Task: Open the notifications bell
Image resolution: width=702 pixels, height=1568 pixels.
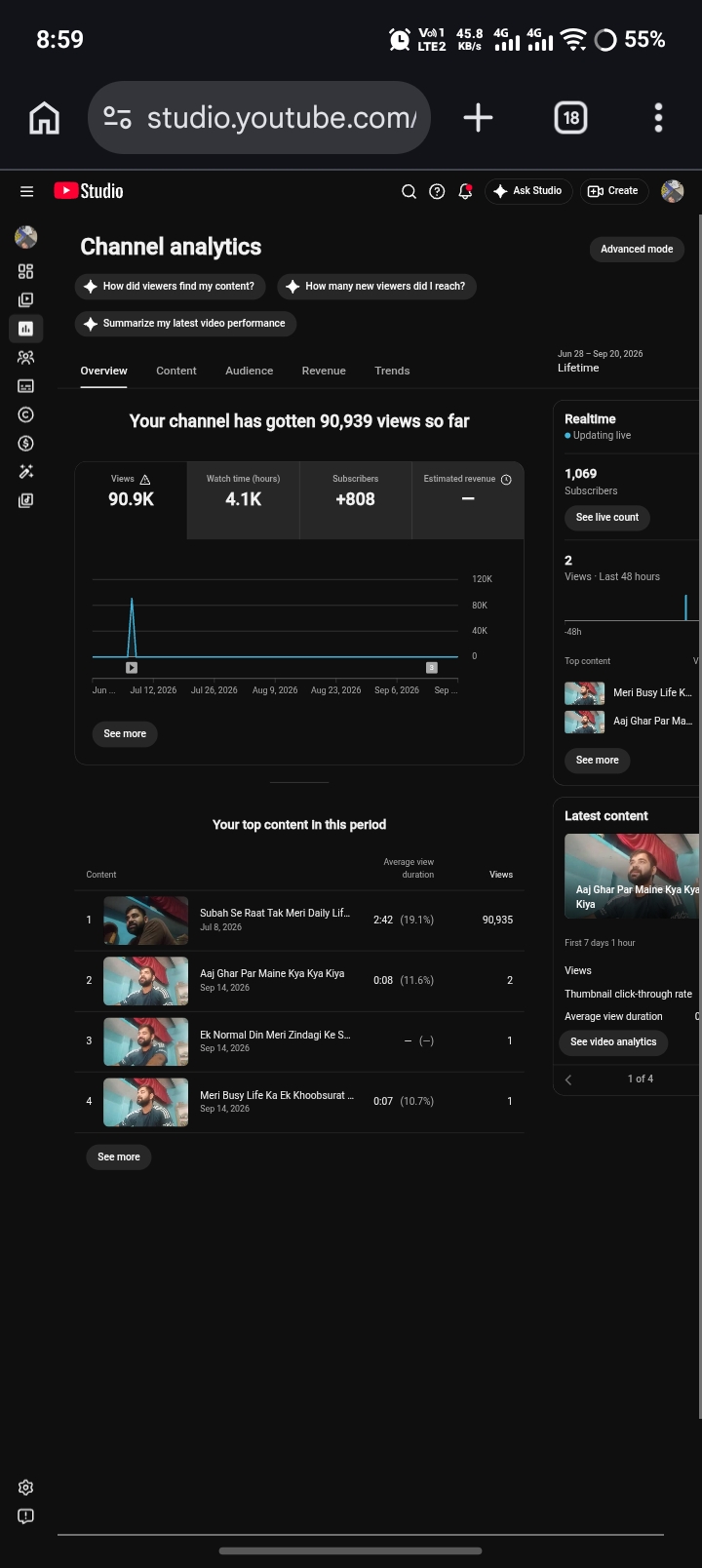Action: [465, 191]
